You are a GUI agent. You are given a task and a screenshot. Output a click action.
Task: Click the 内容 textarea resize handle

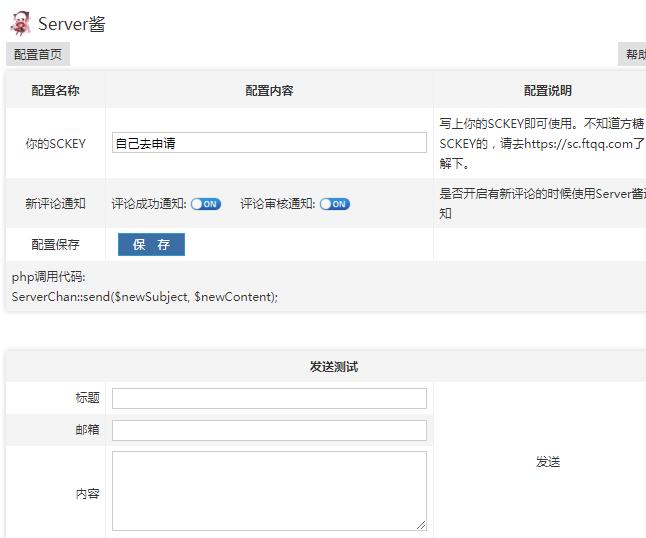[x=421, y=525]
